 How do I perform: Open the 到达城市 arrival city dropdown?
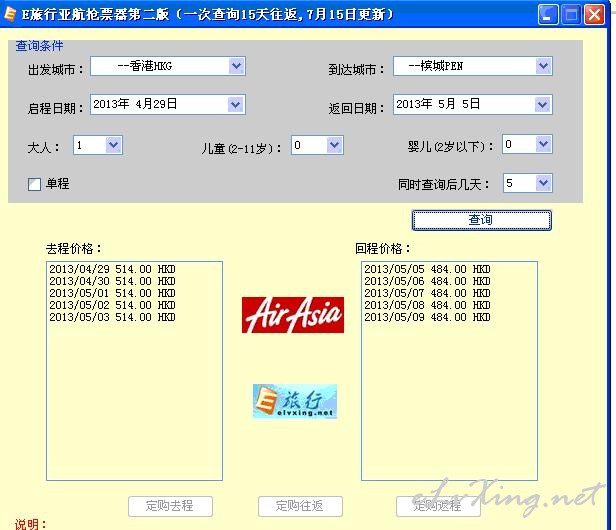click(543, 66)
